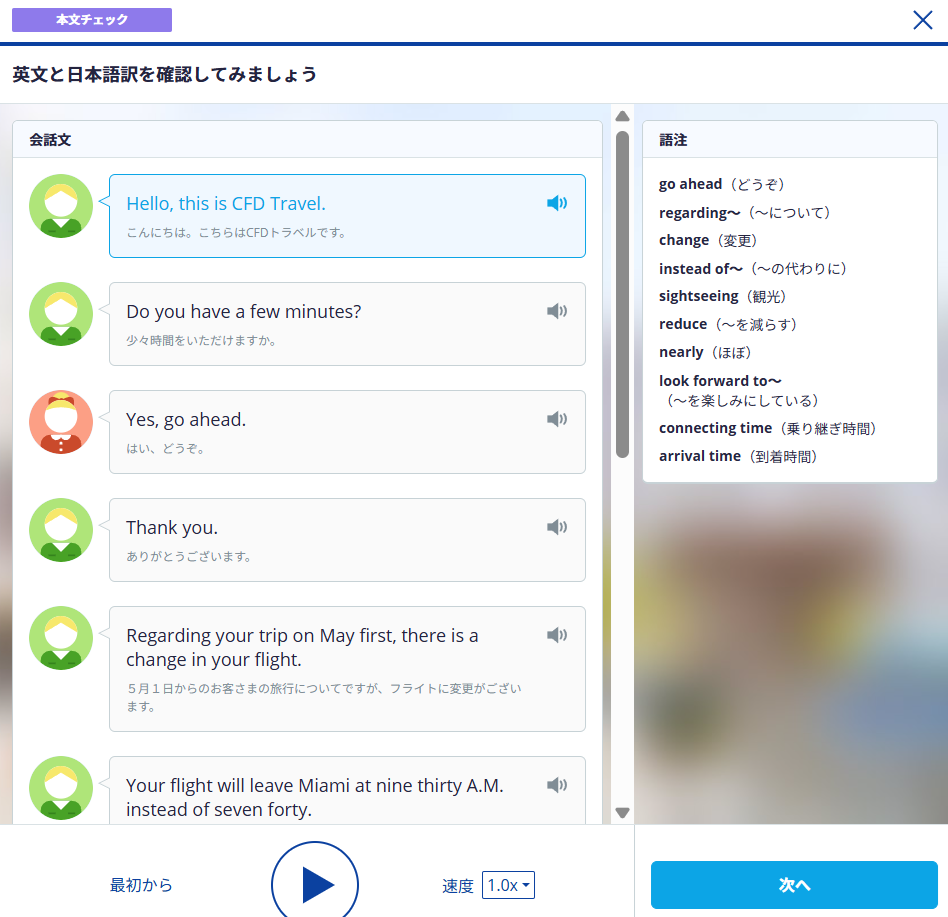The width and height of the screenshot is (948, 917).
Task: Click the scroll up arrow of conversation list
Action: pos(622,116)
